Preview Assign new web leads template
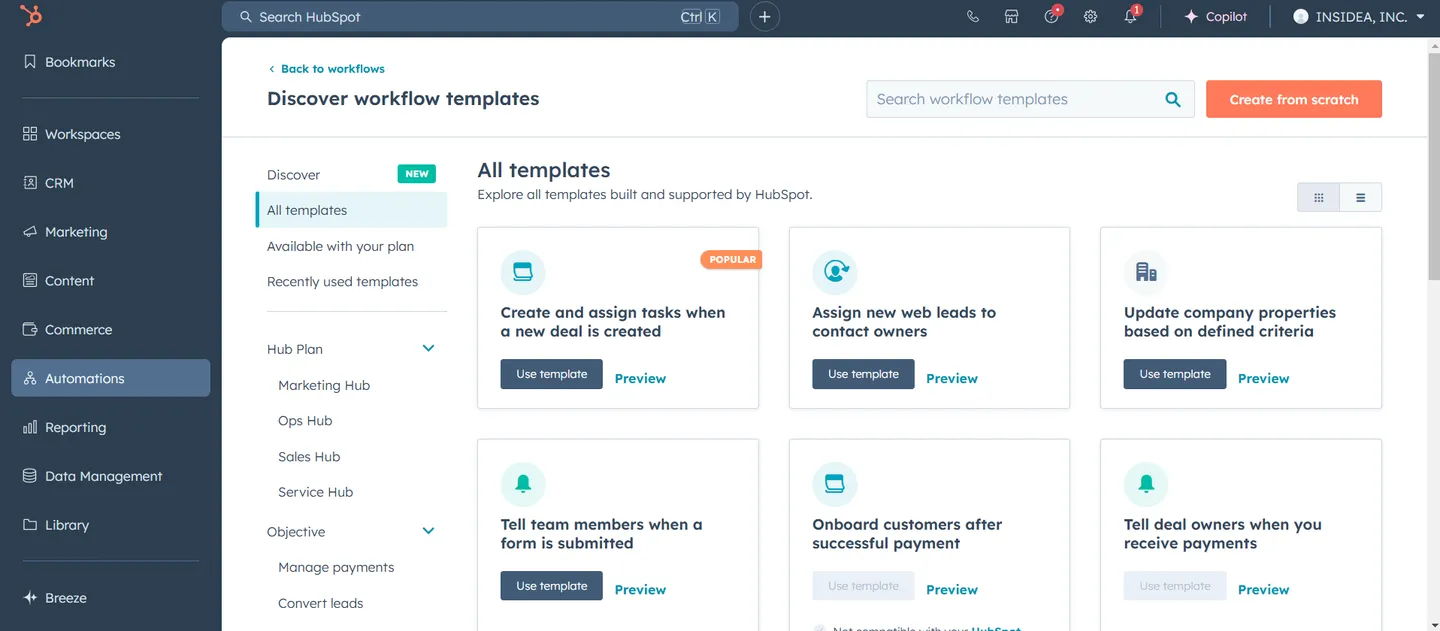This screenshot has width=1440, height=631. click(x=952, y=378)
